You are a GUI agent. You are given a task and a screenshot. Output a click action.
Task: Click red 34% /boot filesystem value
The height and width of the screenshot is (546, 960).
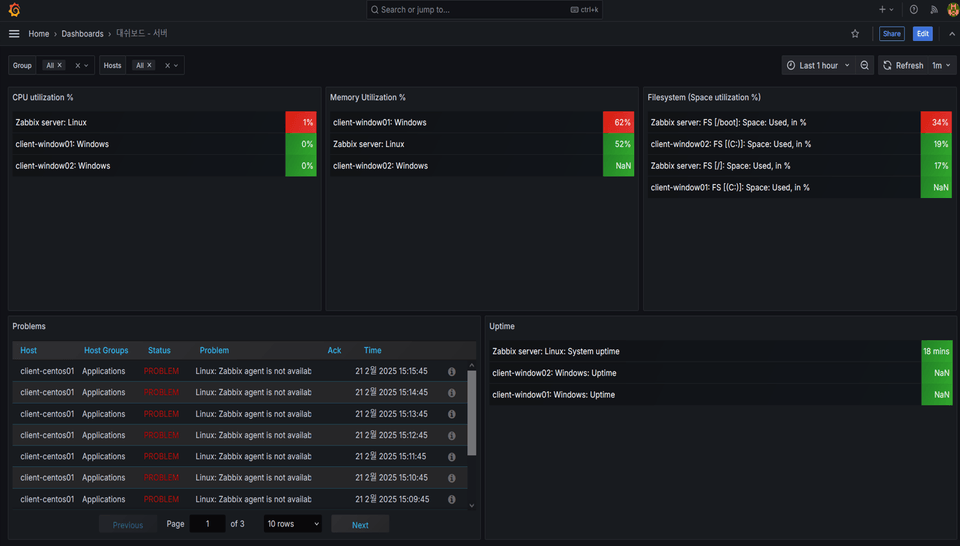936,122
